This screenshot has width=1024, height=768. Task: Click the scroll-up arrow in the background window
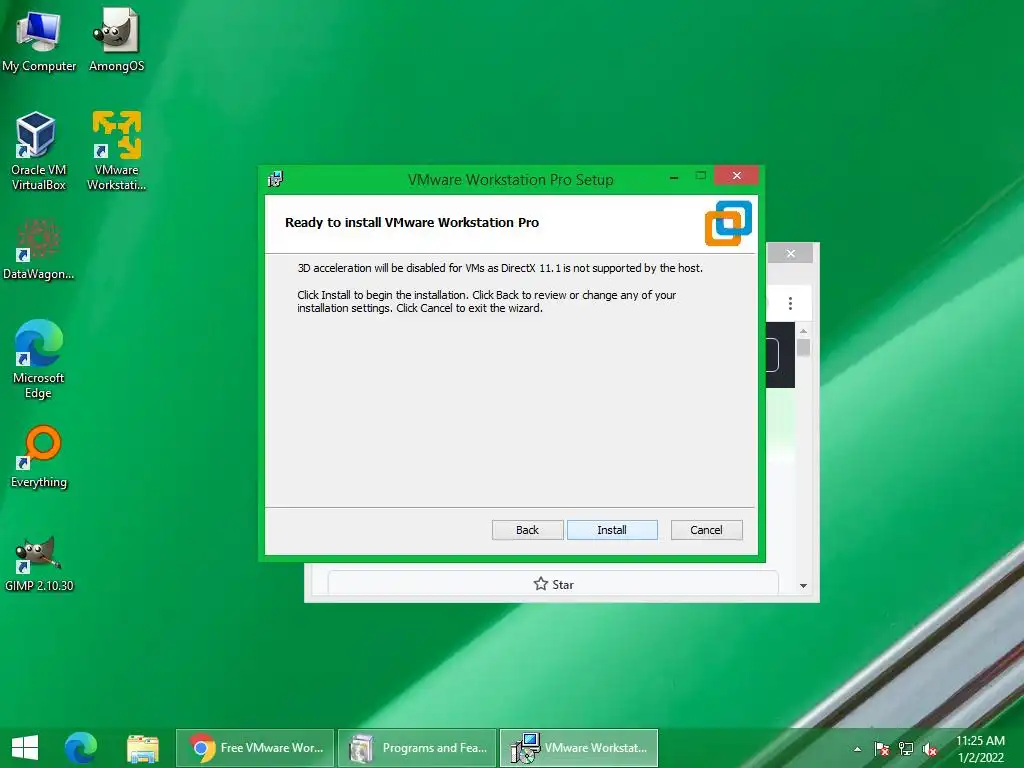[803, 331]
